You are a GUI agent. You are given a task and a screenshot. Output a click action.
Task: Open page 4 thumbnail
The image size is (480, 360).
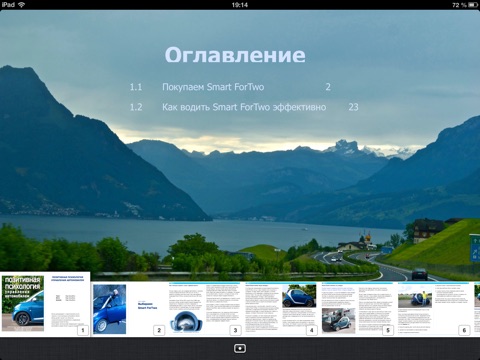(282, 309)
